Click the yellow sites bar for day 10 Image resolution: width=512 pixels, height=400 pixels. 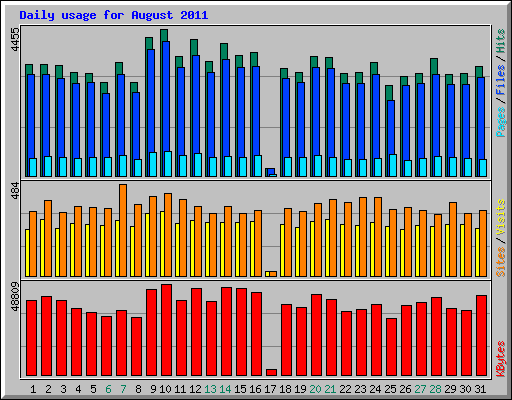tap(162, 244)
